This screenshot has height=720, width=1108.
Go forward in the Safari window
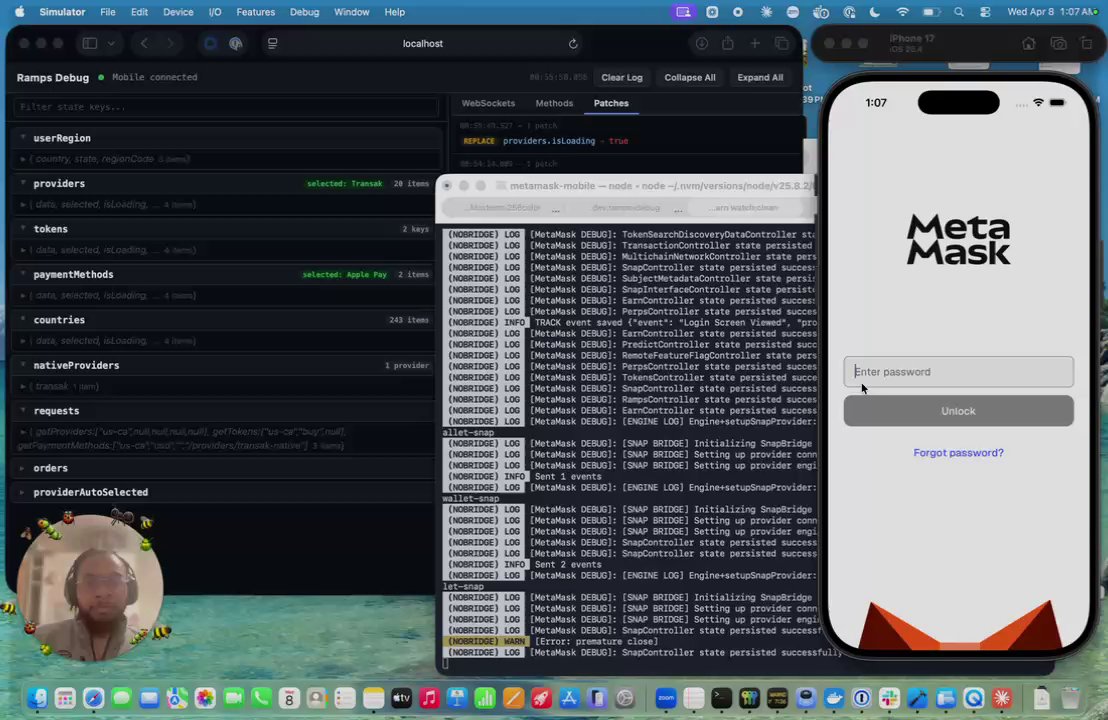pyautogui.click(x=170, y=43)
